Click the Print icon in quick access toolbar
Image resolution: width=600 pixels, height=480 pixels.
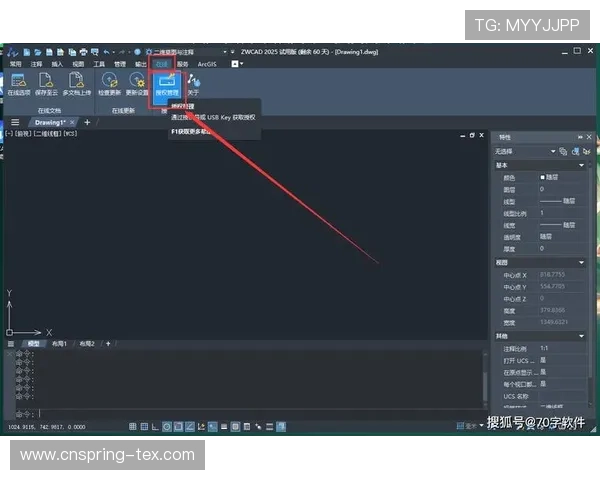click(x=83, y=52)
